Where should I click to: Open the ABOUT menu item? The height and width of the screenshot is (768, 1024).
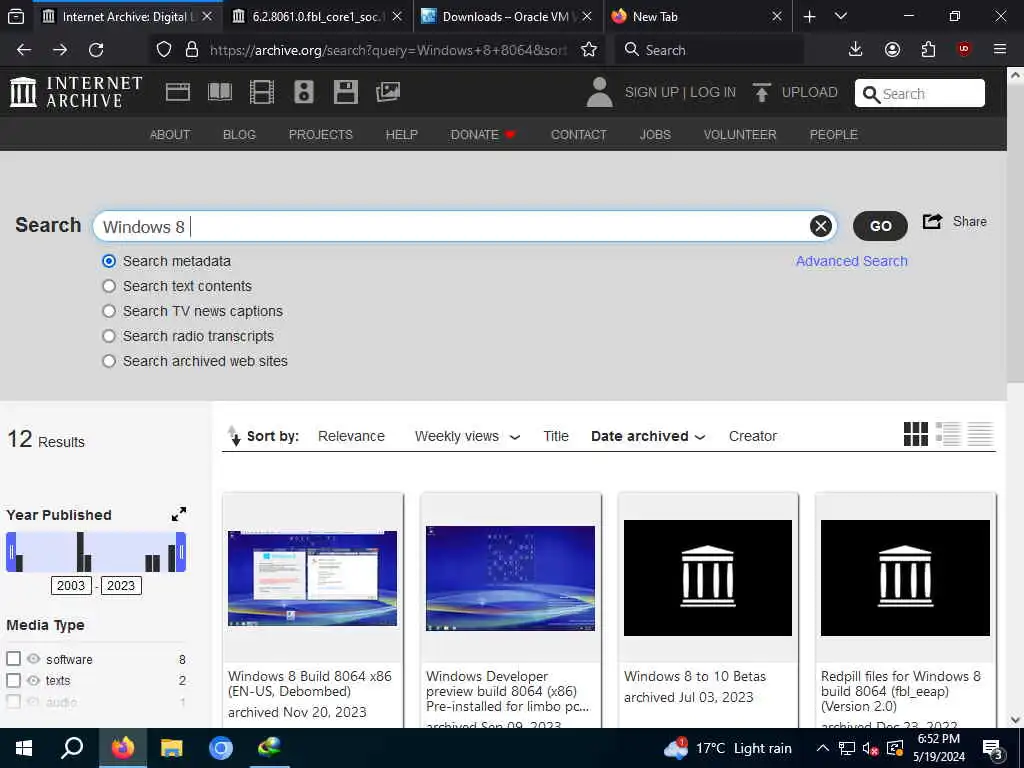tap(170, 135)
